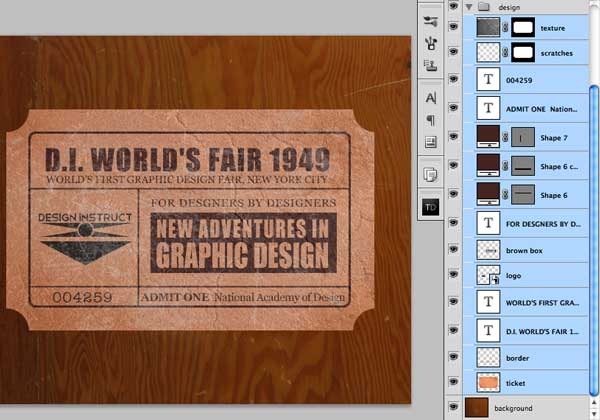Collapse the design group triangle

[x=469, y=7]
